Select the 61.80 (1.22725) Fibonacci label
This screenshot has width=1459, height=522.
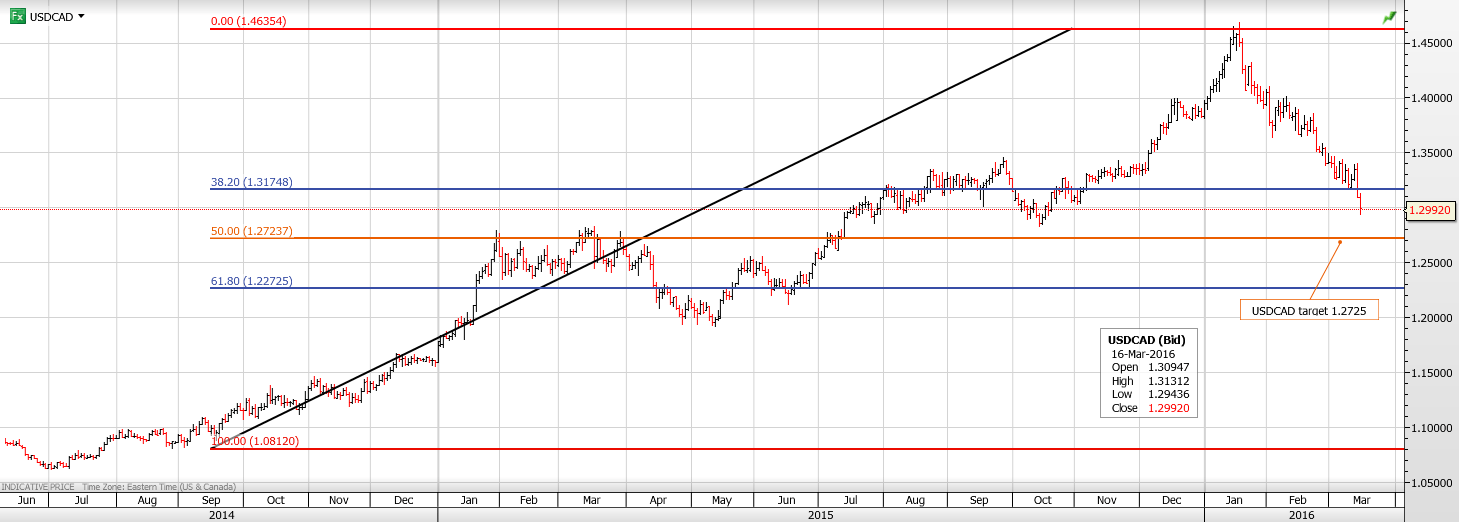coord(251,282)
